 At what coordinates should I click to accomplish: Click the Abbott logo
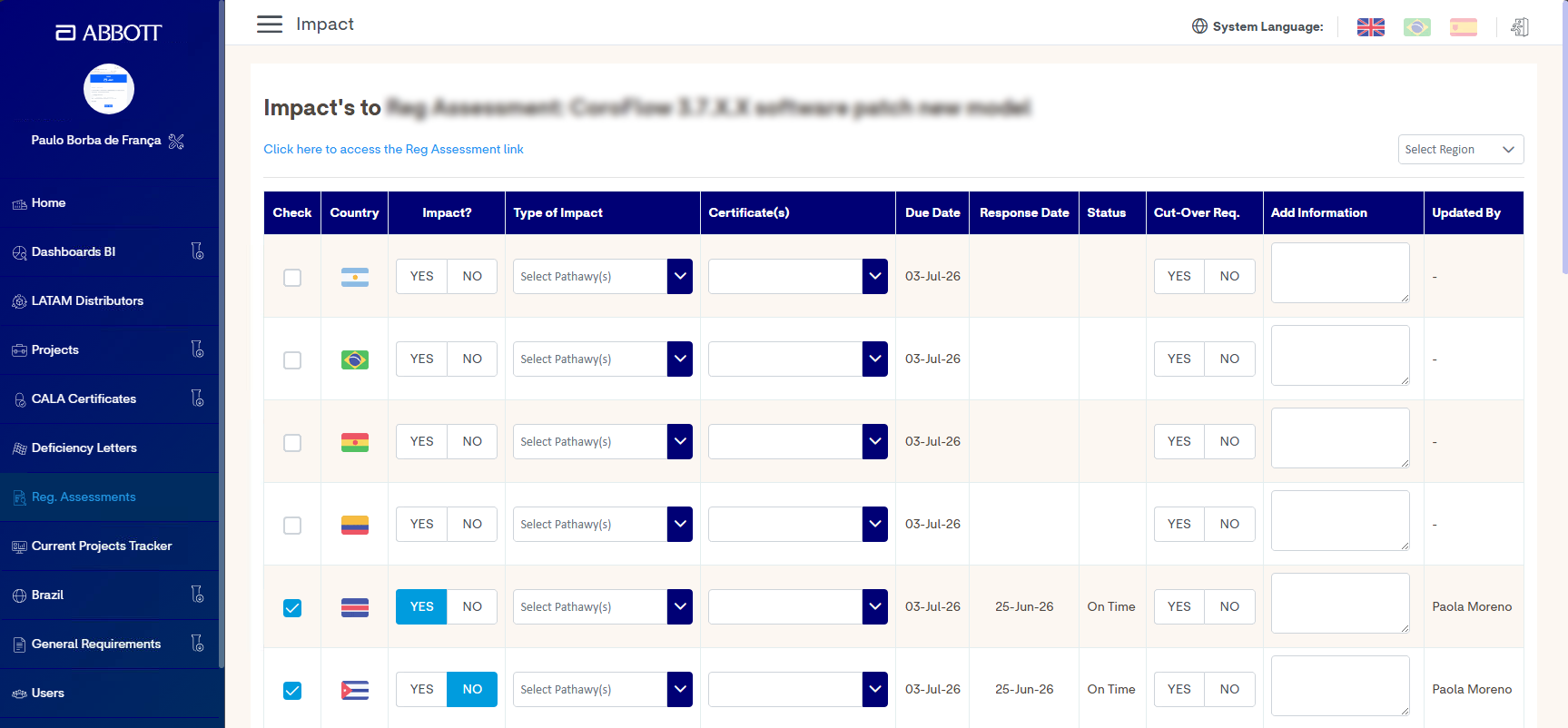tap(109, 33)
